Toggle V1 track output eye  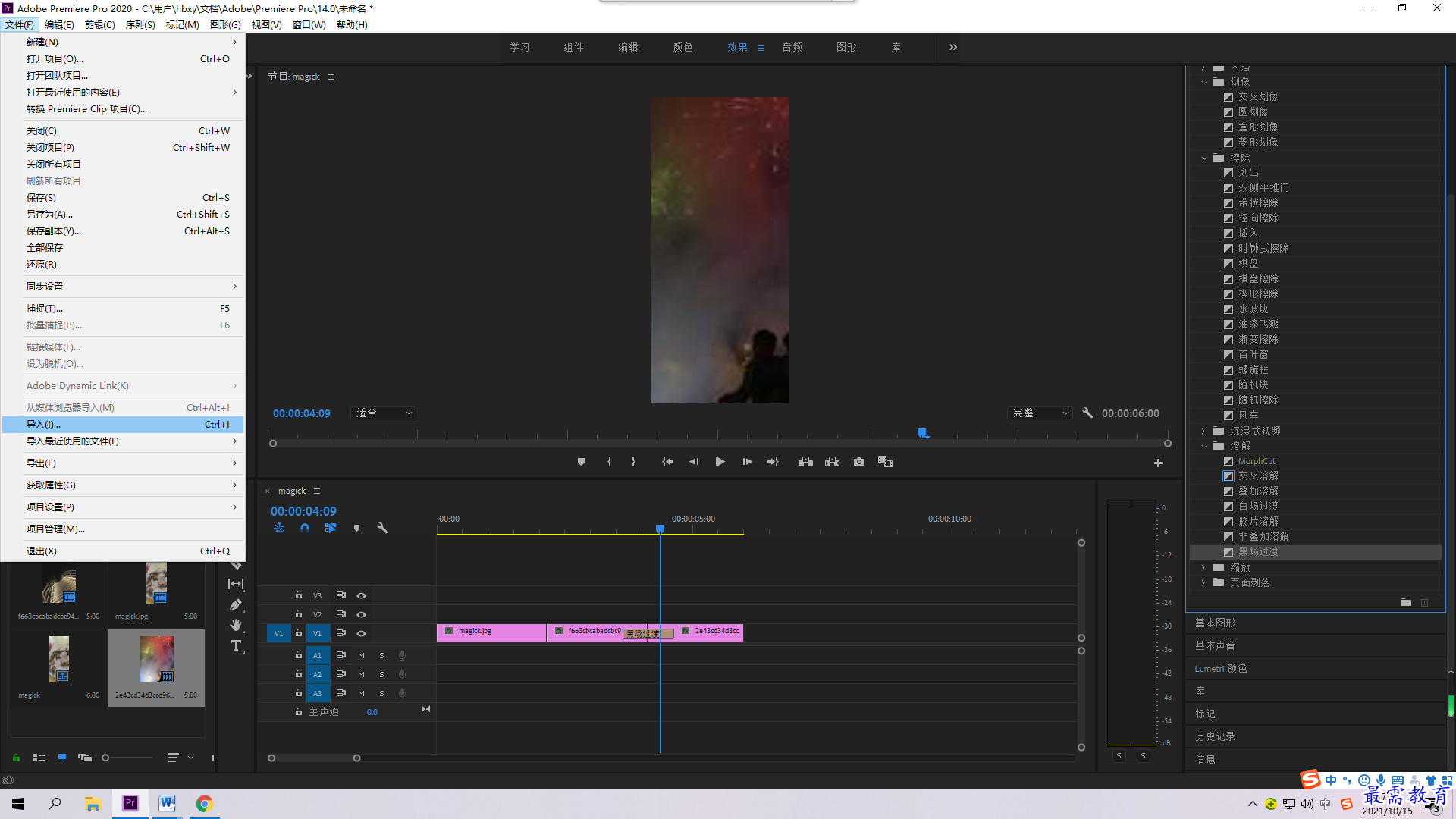(x=361, y=633)
